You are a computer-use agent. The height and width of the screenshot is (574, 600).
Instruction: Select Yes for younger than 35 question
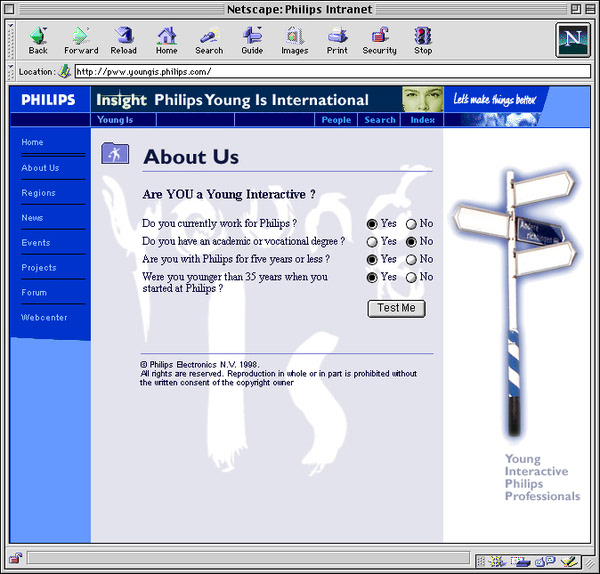[372, 277]
